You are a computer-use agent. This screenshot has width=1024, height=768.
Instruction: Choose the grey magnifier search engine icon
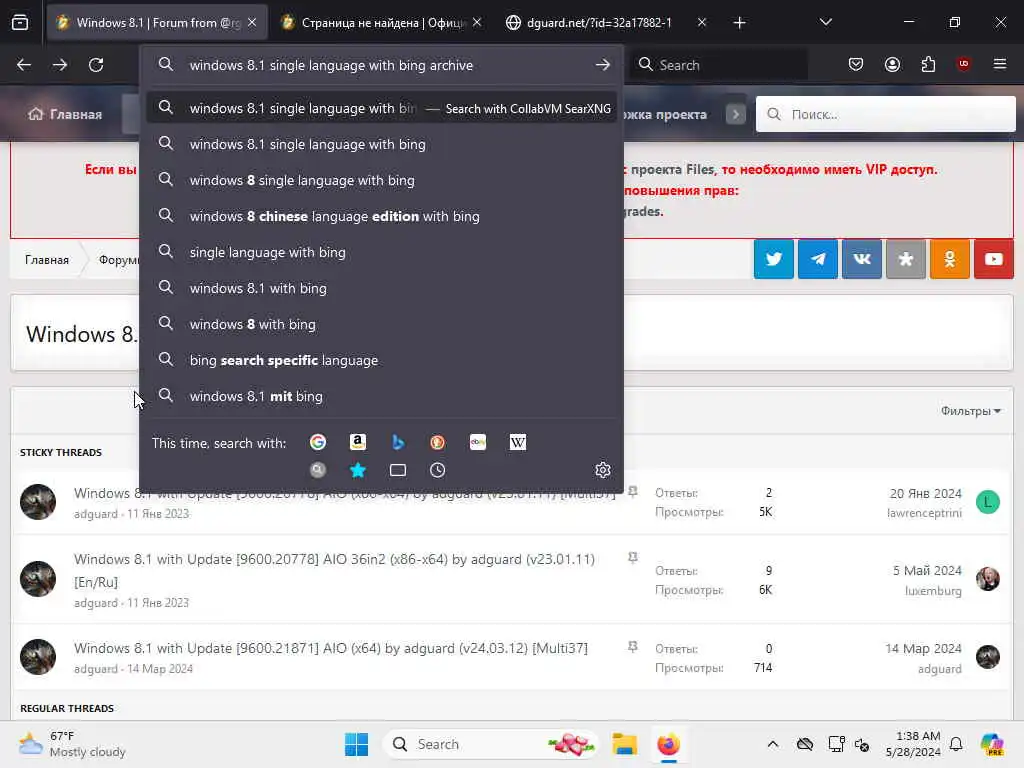pos(317,470)
